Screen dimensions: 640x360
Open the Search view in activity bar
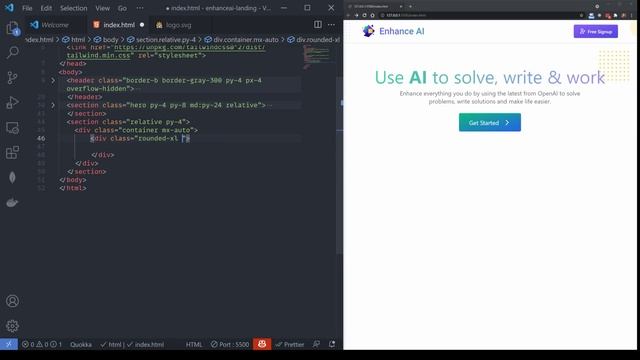click(x=13, y=52)
